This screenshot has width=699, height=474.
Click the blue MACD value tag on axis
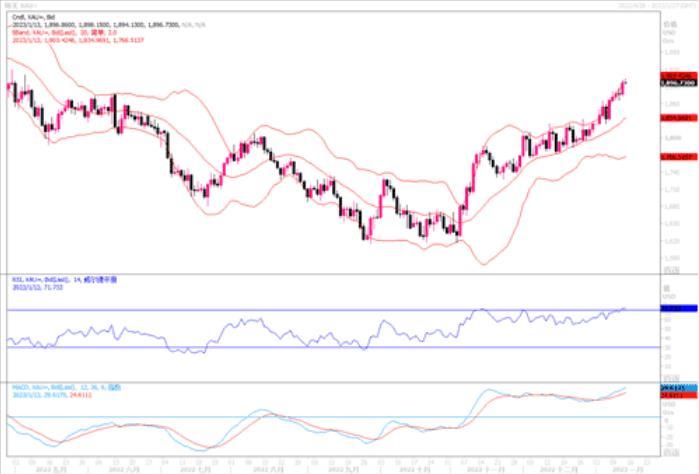point(677,386)
